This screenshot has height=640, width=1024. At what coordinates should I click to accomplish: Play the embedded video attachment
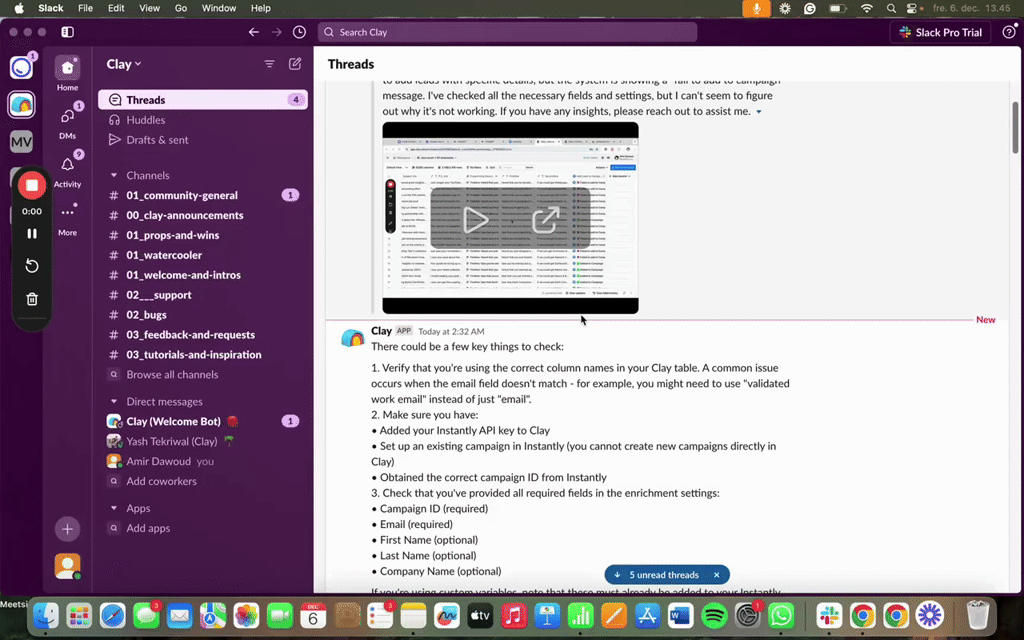[476, 219]
